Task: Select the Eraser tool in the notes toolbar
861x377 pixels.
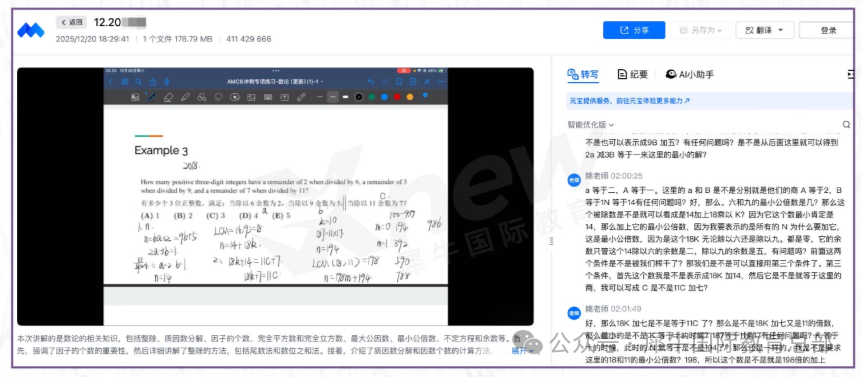Action: pyautogui.click(x=168, y=97)
